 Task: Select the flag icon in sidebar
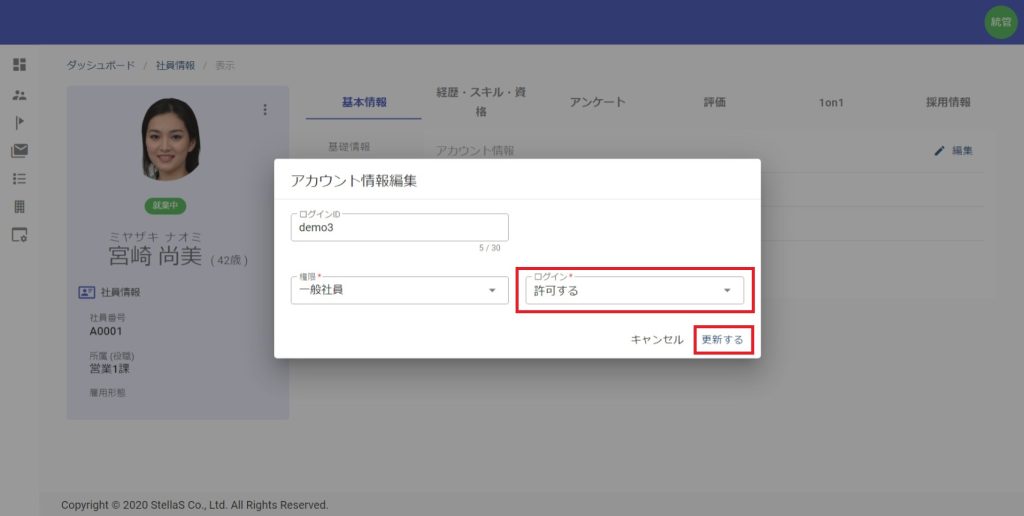tap(19, 122)
